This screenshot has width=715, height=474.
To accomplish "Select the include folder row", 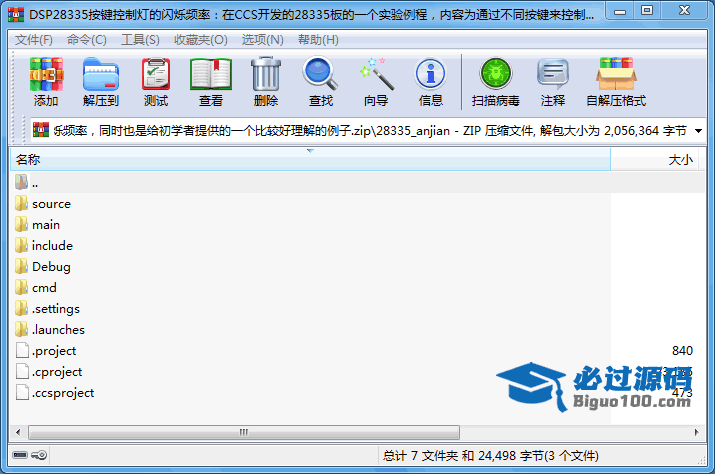I will coord(356,245).
